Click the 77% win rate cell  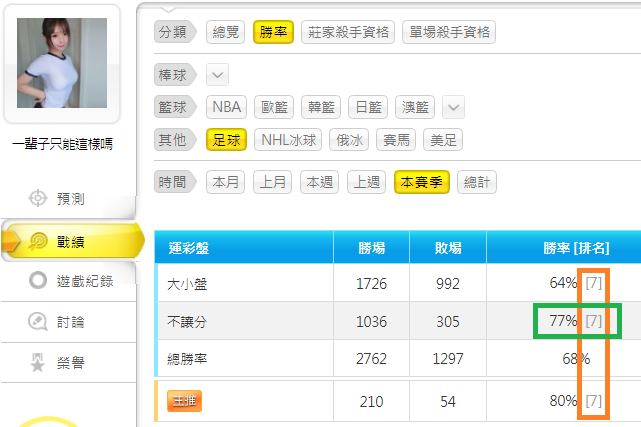pyautogui.click(x=563, y=321)
